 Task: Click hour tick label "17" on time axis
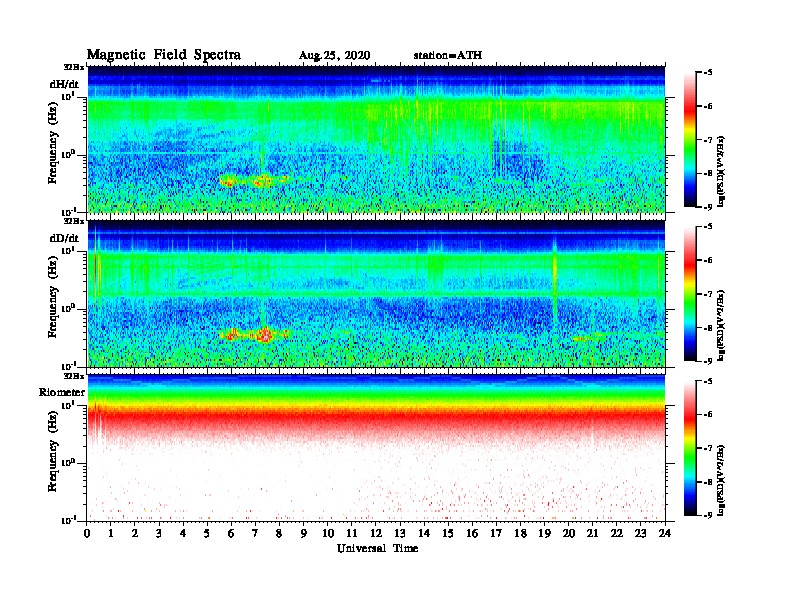tap(496, 533)
